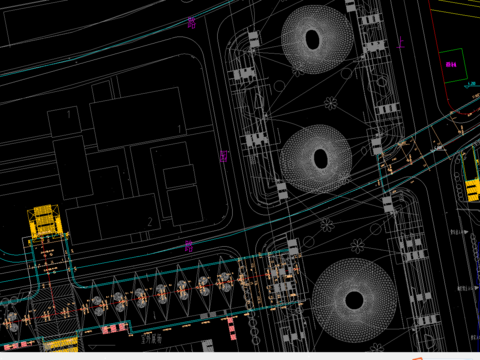Select small circle left of the top dome
This screenshot has height=360, width=480.
pyautogui.click(x=279, y=86)
